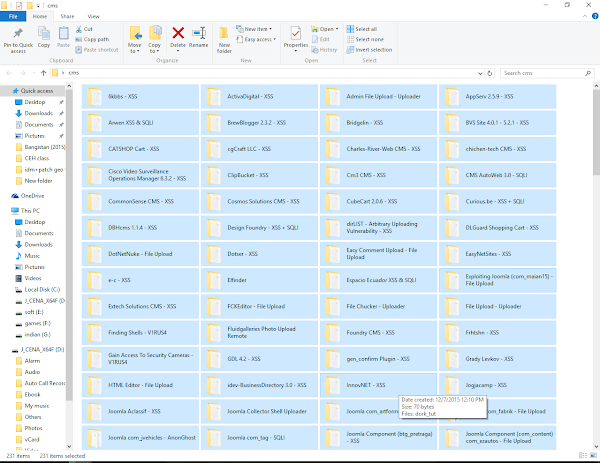Select the 6kbbs - XSS folder
Viewport: 600px width, 463px height.
(x=140, y=96)
